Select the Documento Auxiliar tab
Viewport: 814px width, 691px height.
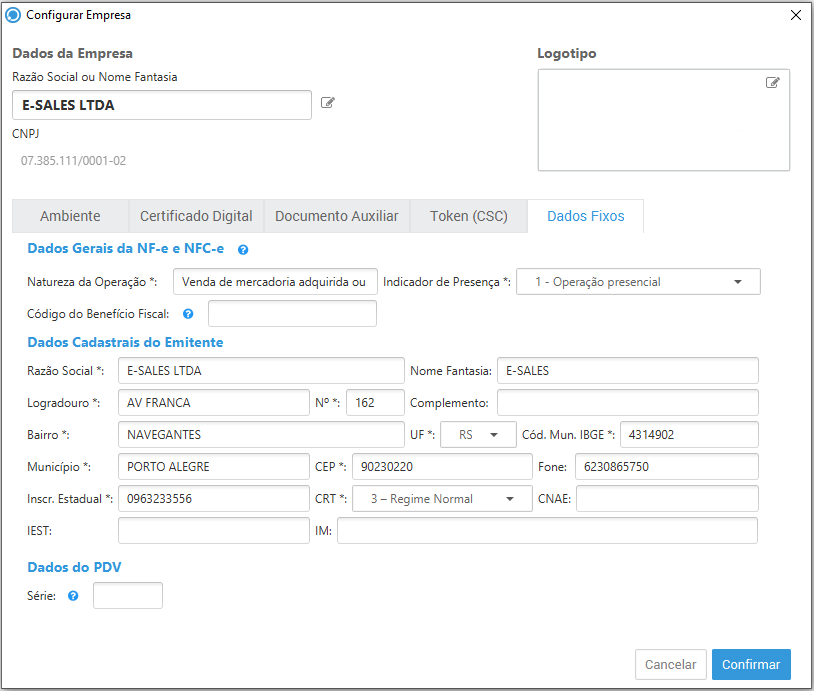tap(337, 216)
